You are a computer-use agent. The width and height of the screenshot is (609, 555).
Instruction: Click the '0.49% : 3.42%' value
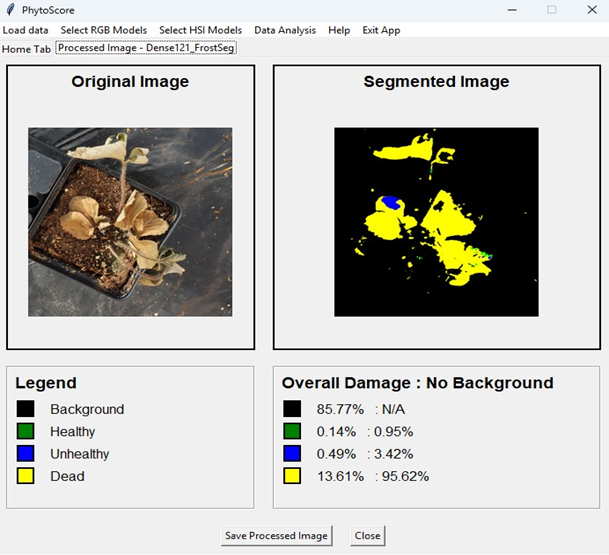365,454
